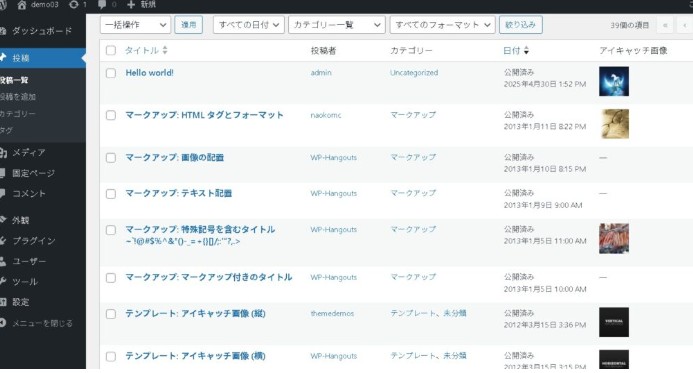Click Hello world! featured image thumbnail
The width and height of the screenshot is (693, 373).
pyautogui.click(x=614, y=81)
